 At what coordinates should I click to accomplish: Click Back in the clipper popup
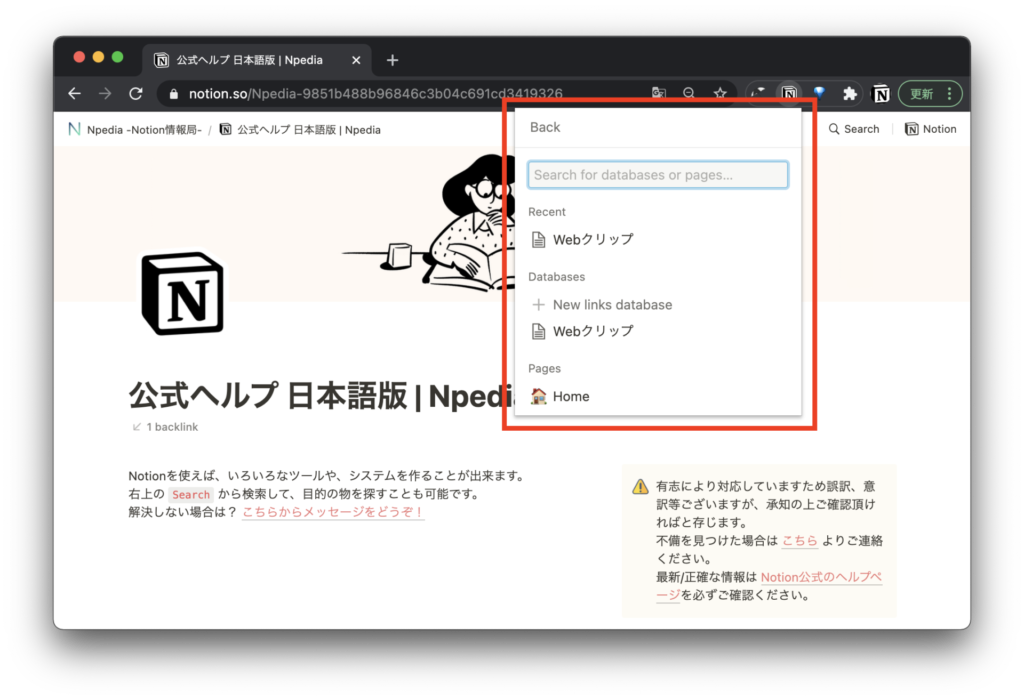click(x=545, y=127)
